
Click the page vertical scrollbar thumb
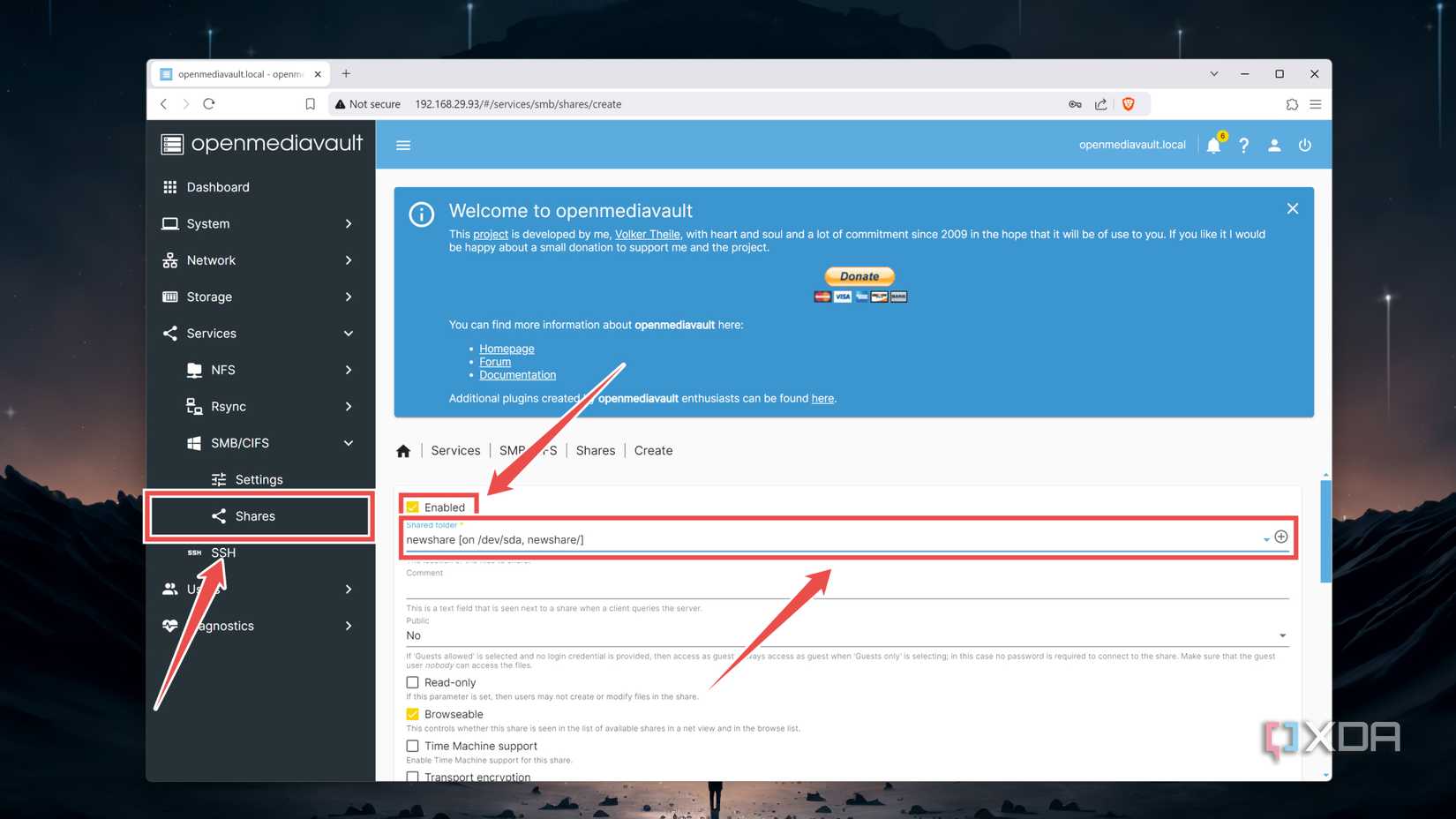pos(1325,530)
